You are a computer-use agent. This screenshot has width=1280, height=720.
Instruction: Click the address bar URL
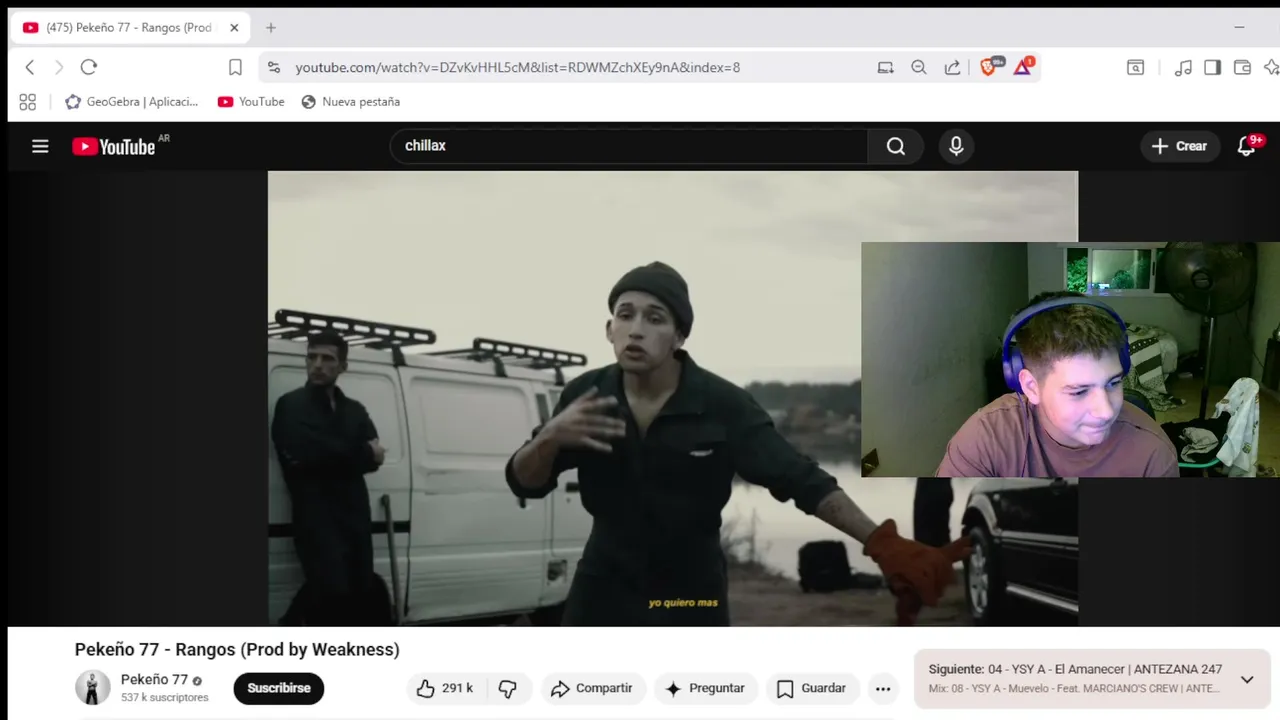point(518,67)
